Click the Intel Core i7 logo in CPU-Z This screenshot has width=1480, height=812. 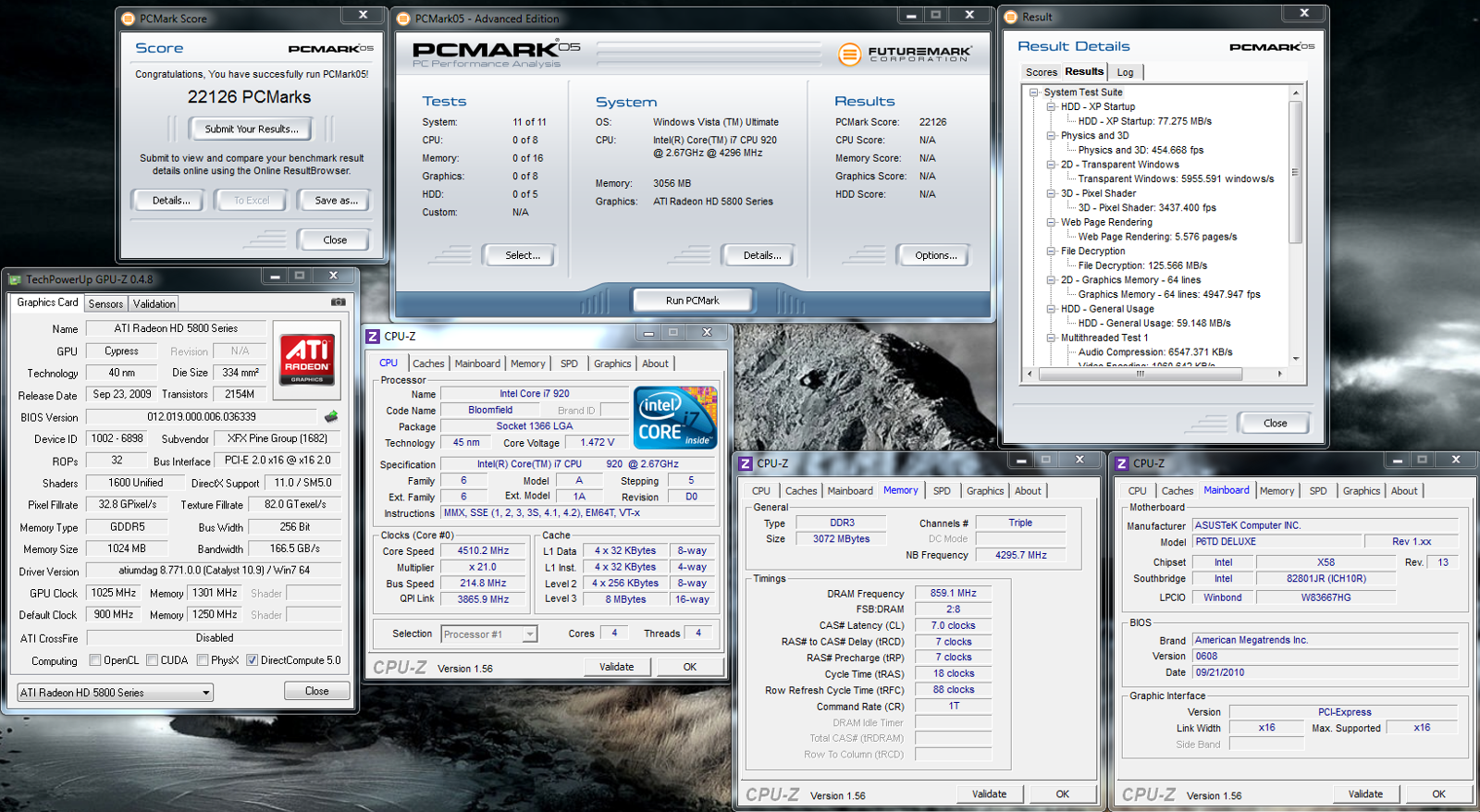pyautogui.click(x=675, y=418)
